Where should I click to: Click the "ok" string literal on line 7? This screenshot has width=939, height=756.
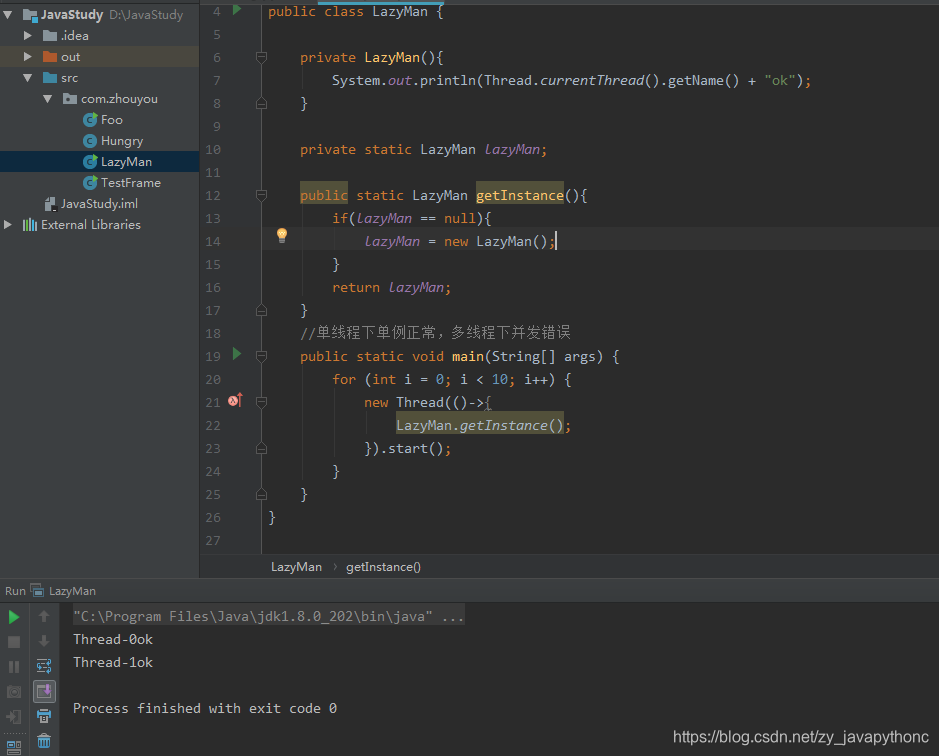click(x=780, y=80)
